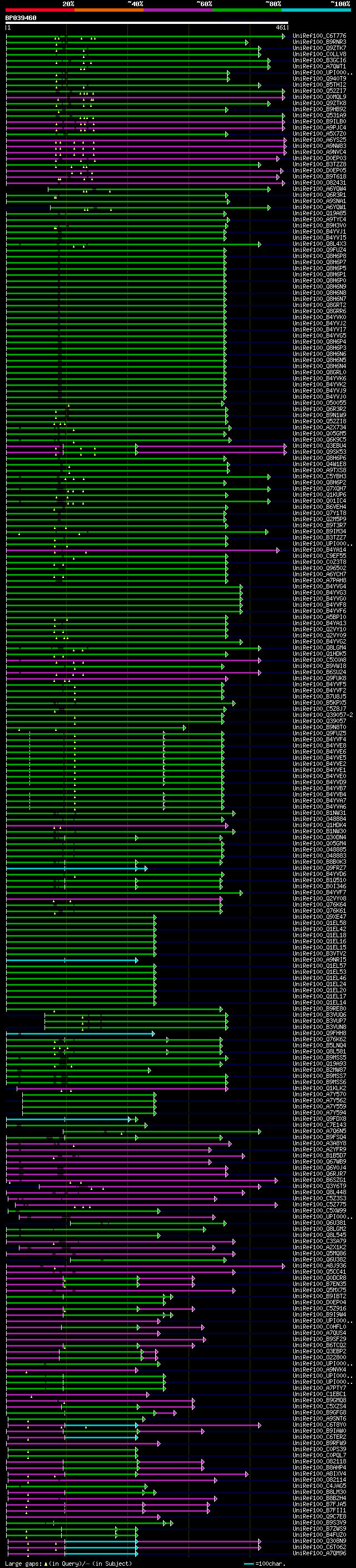Open hit label UniRef100_Q308N9
Image resolution: width=356 pixels, height=1568 pixels.
(319, 1541)
